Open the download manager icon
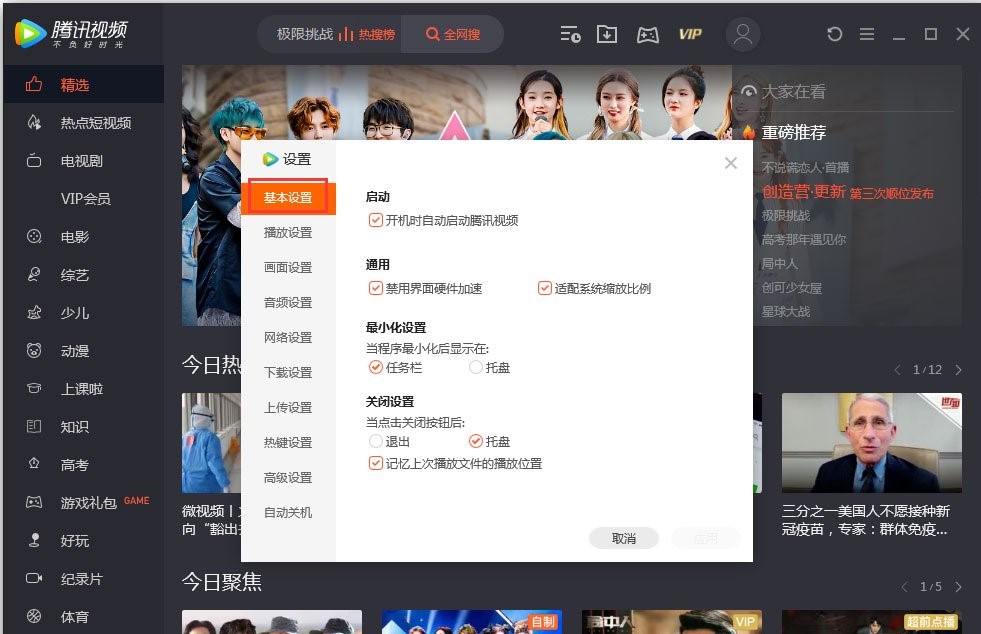 point(606,33)
